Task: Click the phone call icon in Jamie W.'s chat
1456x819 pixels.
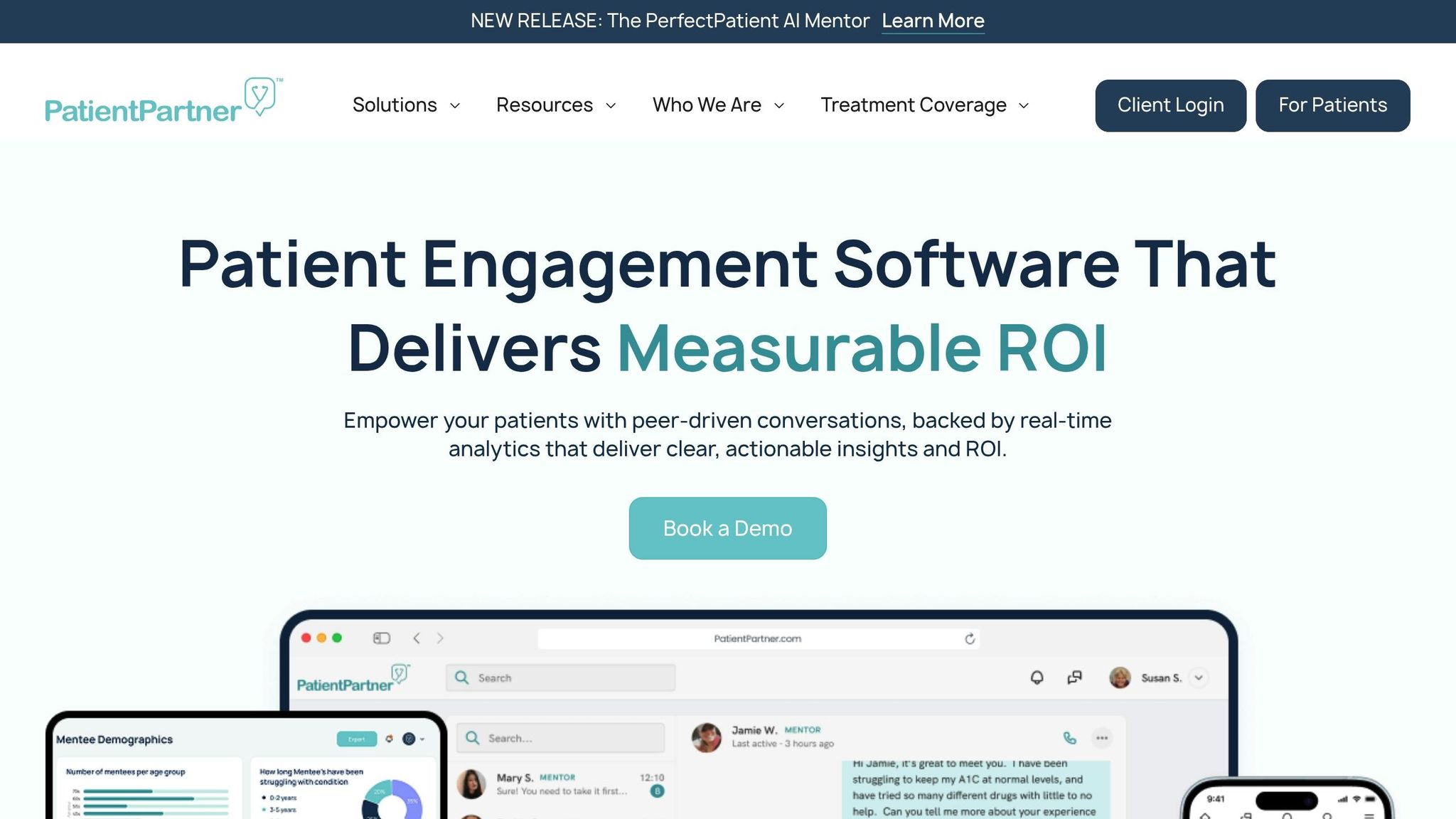Action: click(x=1069, y=737)
